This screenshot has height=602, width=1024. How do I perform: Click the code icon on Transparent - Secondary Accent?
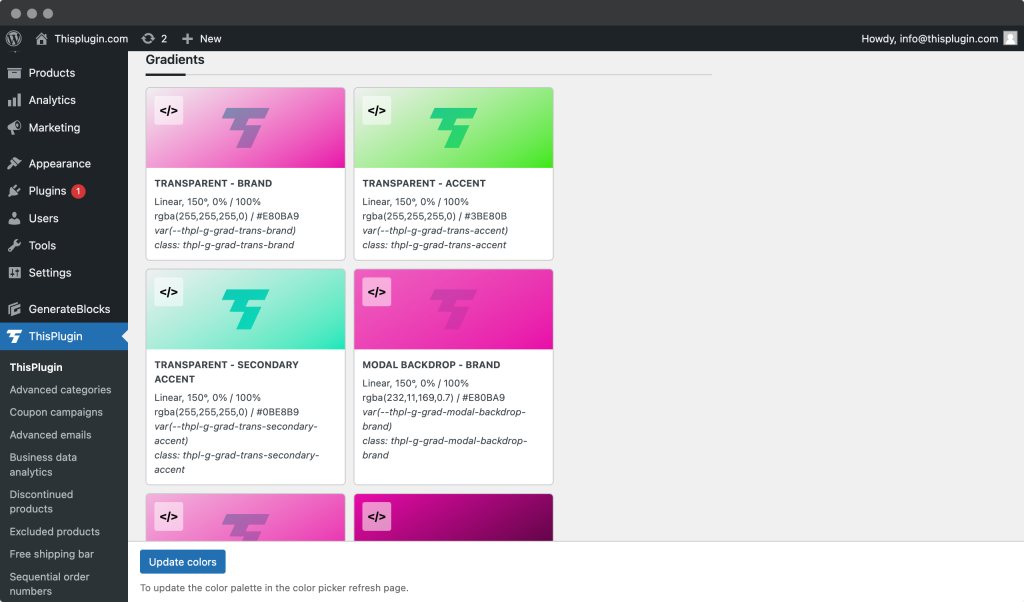coord(168,292)
